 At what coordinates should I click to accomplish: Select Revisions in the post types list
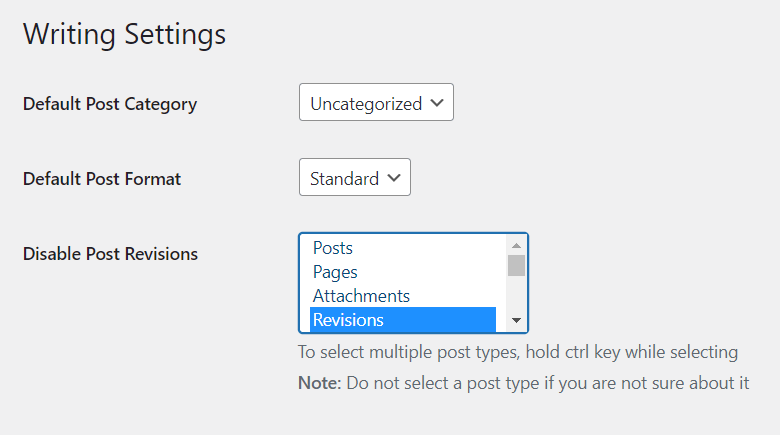tap(403, 320)
